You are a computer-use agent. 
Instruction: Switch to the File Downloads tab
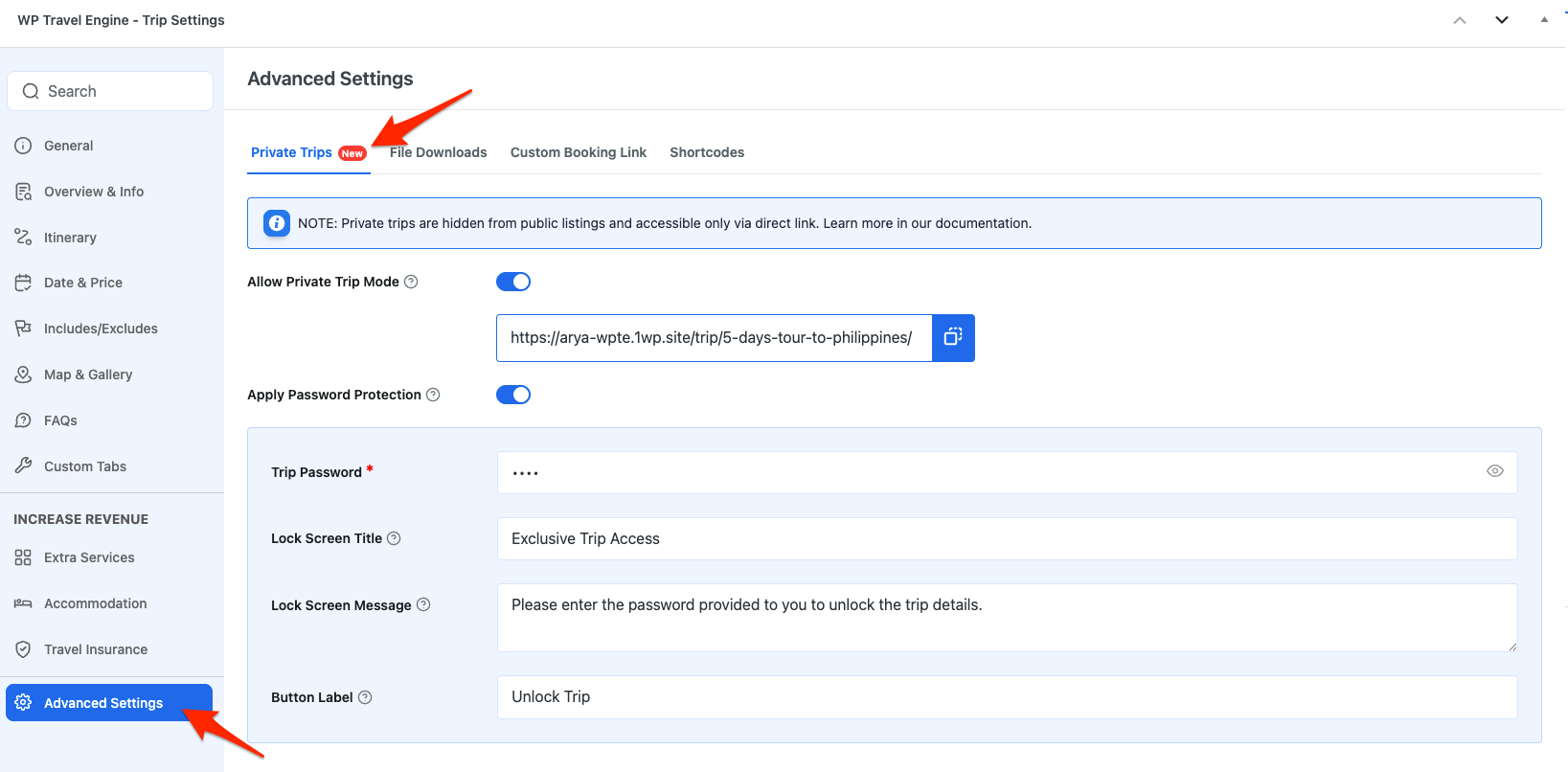pos(438,152)
